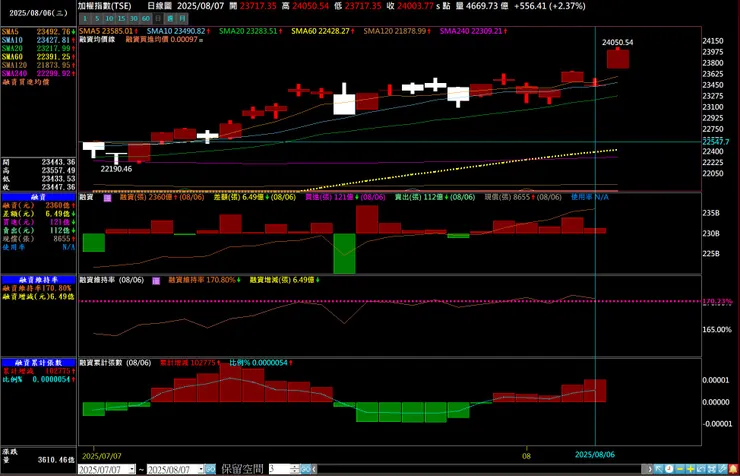Select the 10-minute timeframe button
This screenshot has height=476, width=740.
coord(109,18)
